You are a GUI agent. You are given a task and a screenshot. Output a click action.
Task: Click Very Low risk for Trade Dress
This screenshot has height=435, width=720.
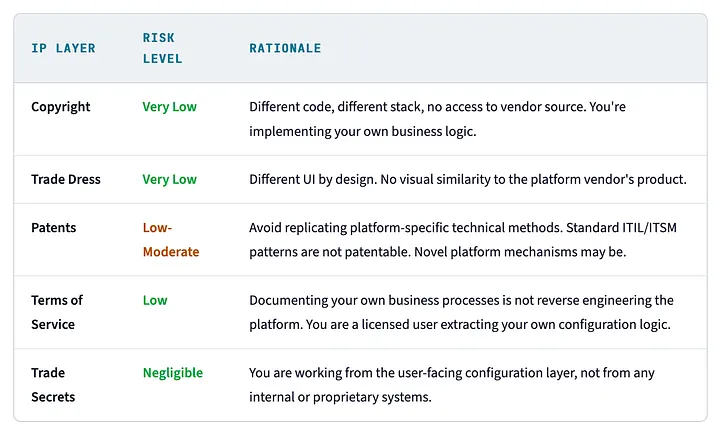pos(169,180)
